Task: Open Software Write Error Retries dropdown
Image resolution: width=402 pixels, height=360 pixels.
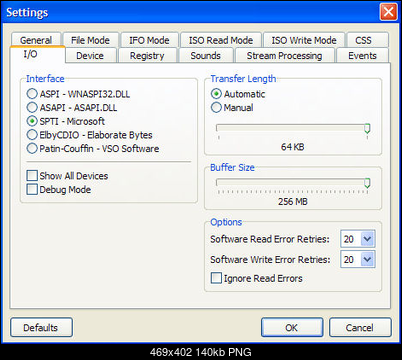Action: (367, 259)
